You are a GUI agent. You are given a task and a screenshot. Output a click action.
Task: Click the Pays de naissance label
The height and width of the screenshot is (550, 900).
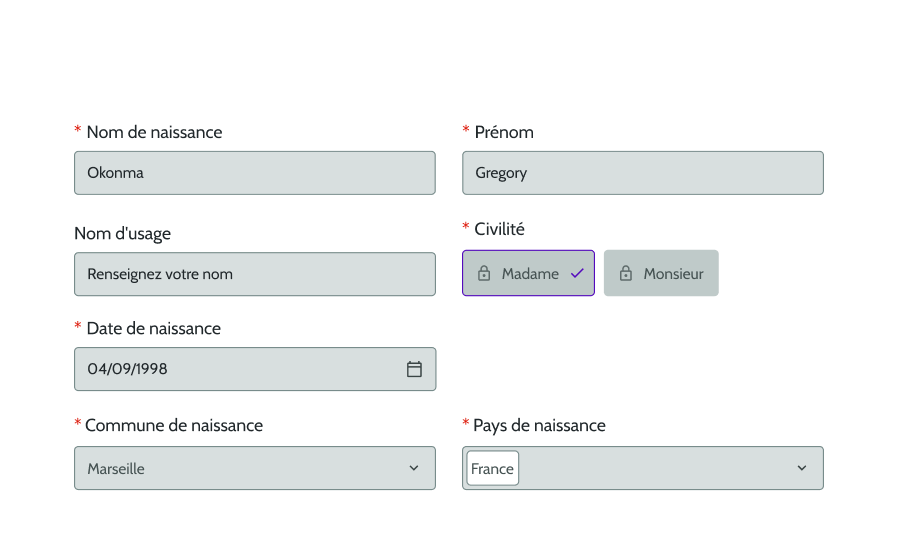[x=539, y=425]
